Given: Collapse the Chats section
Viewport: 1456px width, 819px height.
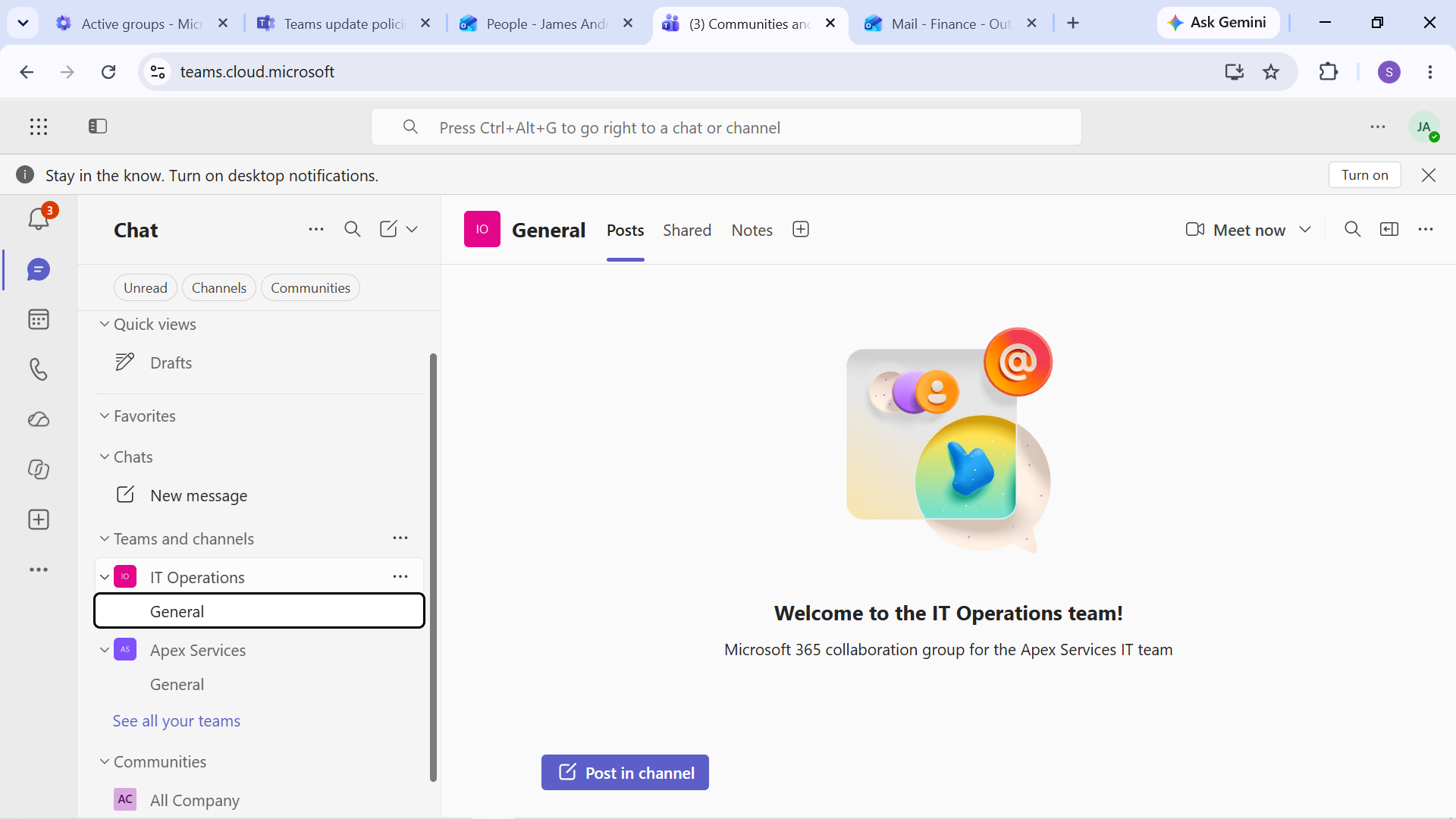Looking at the screenshot, I should pos(105,457).
